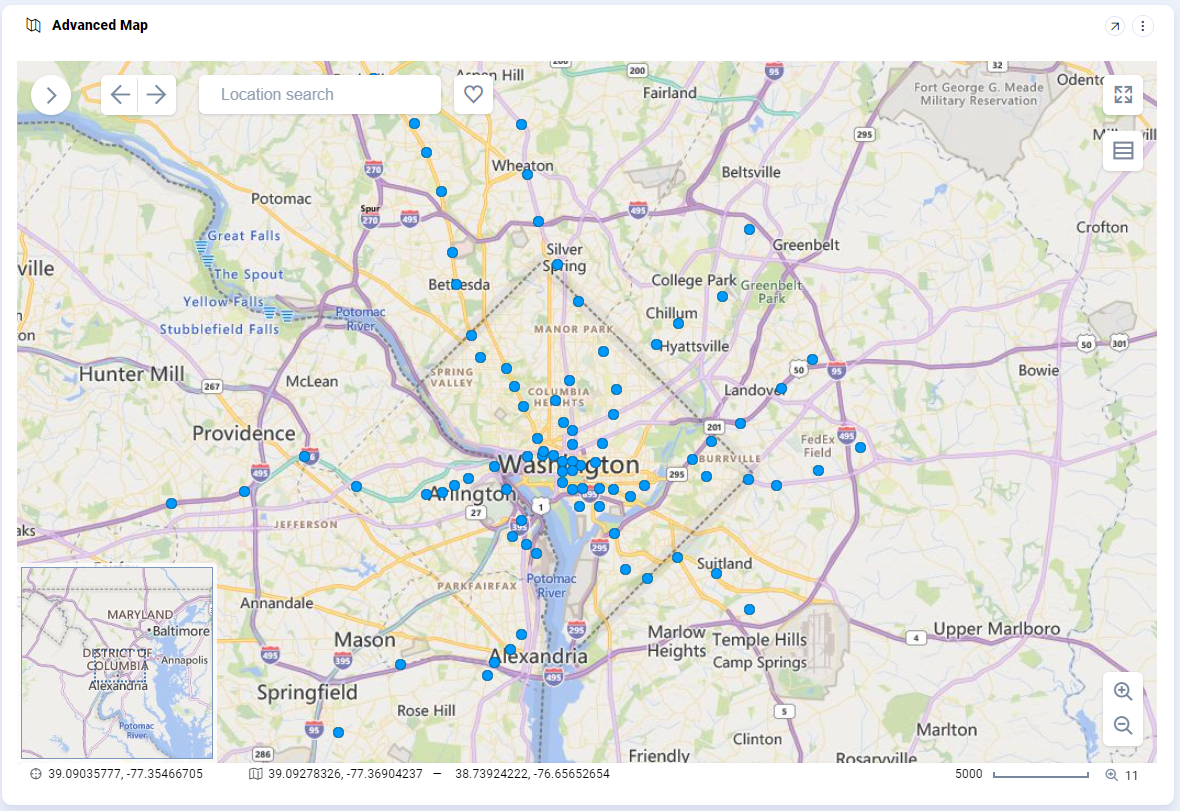The width and height of the screenshot is (1180, 811).
Task: Zoom in on the map
Action: [1123, 692]
